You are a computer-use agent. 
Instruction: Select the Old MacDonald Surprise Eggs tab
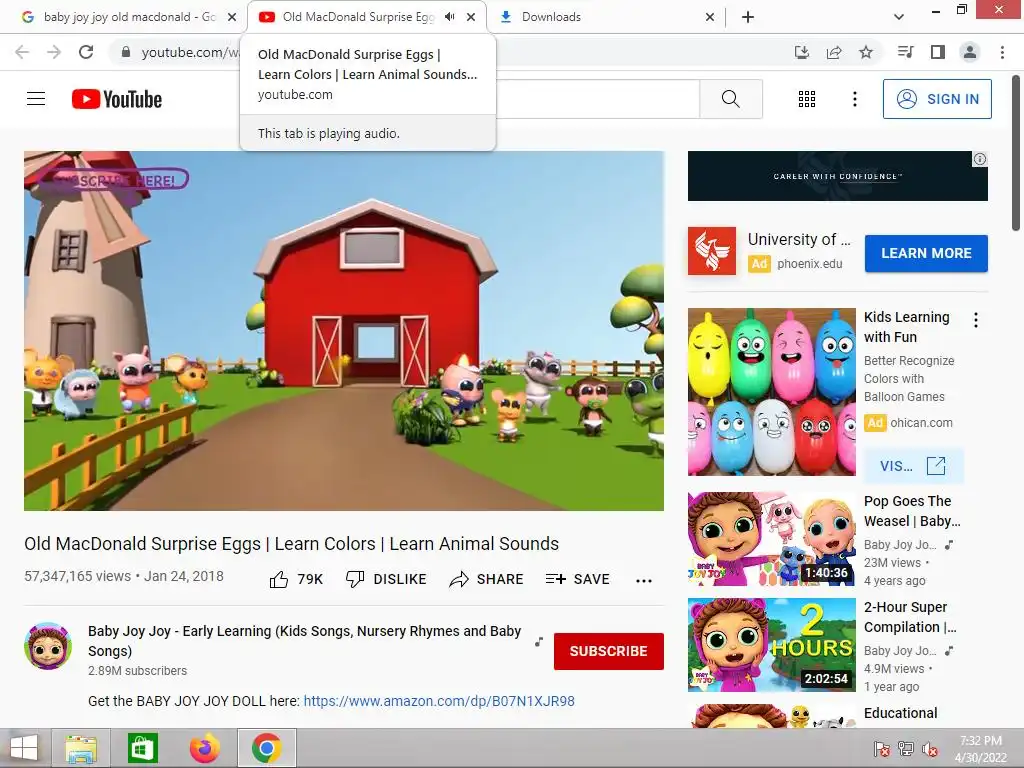(358, 17)
